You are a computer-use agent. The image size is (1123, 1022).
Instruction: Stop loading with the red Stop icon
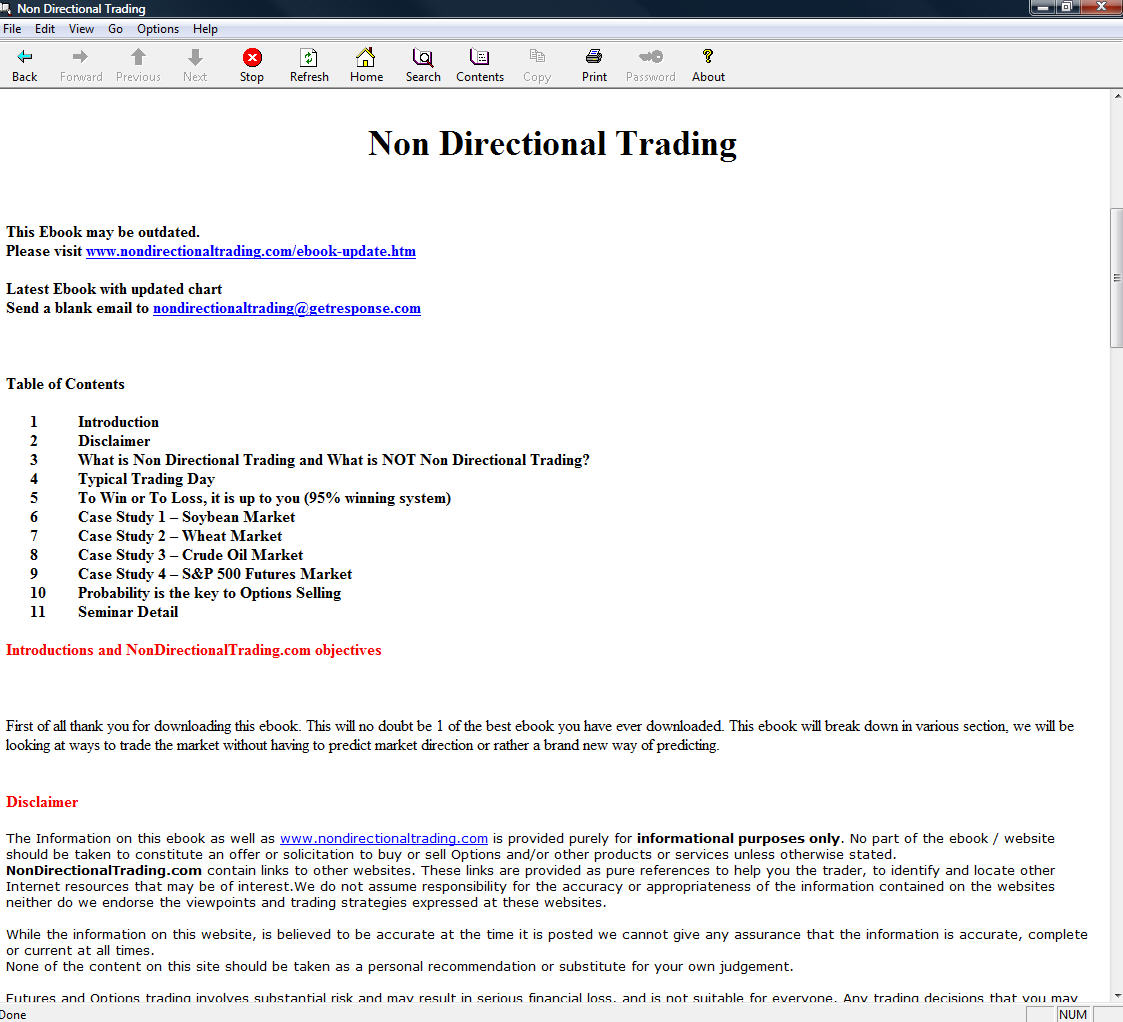tap(252, 65)
